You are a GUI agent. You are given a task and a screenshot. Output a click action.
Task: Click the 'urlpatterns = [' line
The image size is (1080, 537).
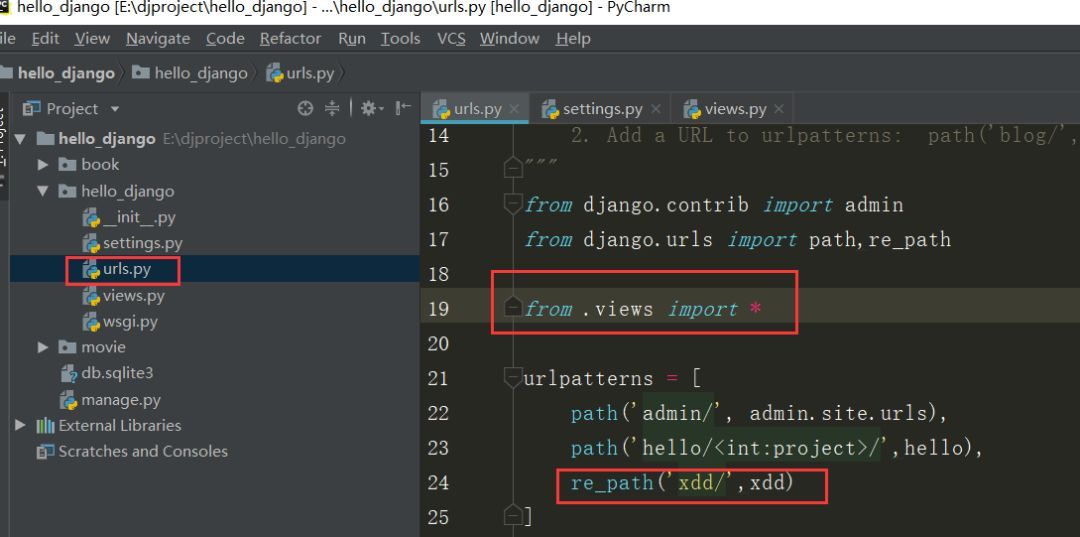coord(612,378)
